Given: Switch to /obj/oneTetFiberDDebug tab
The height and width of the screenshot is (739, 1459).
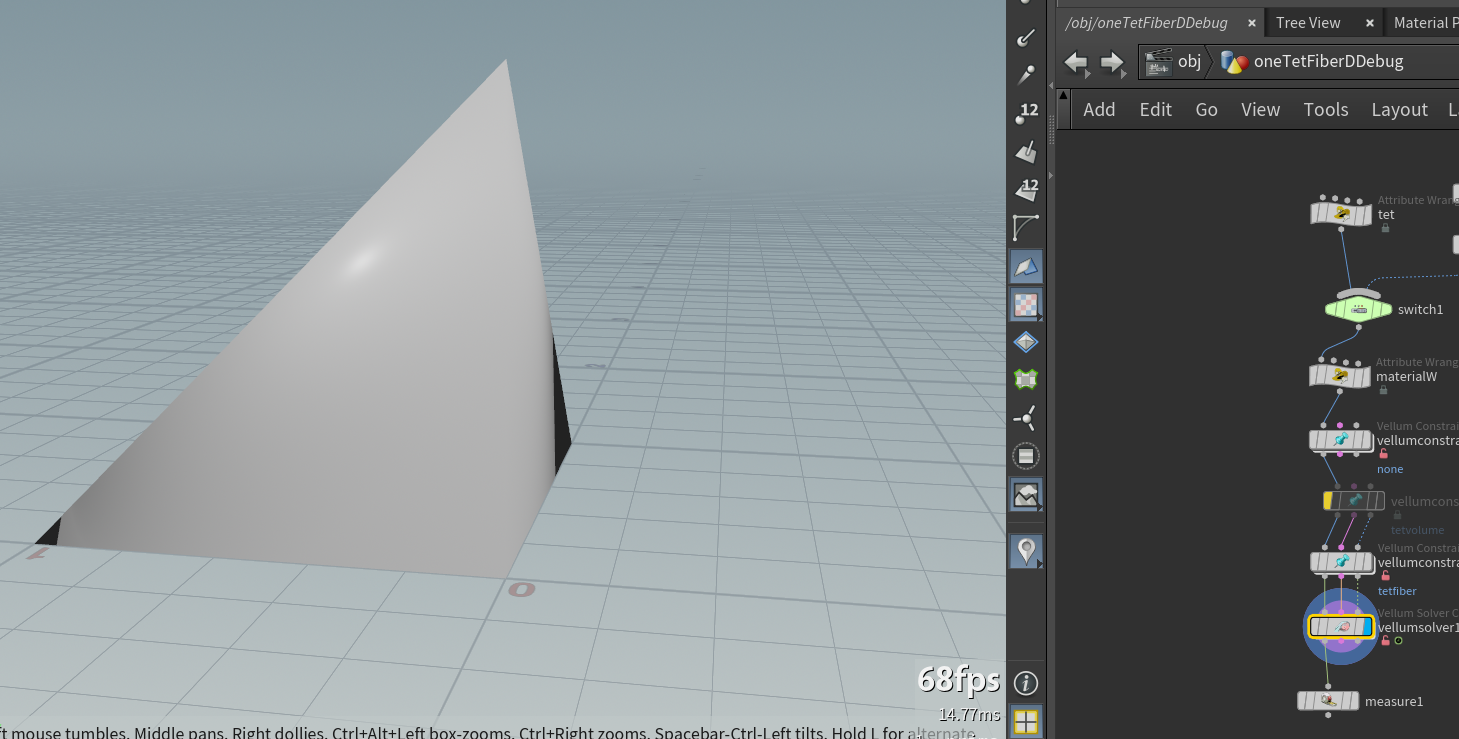Looking at the screenshot, I should click(1146, 23).
